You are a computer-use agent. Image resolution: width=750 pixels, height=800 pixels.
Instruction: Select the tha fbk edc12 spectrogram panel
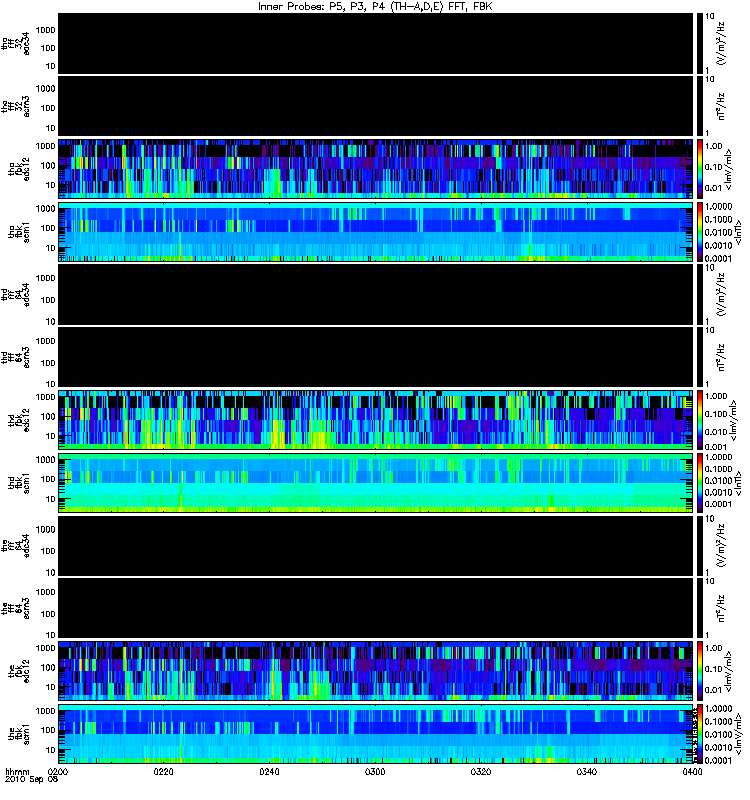click(375, 169)
